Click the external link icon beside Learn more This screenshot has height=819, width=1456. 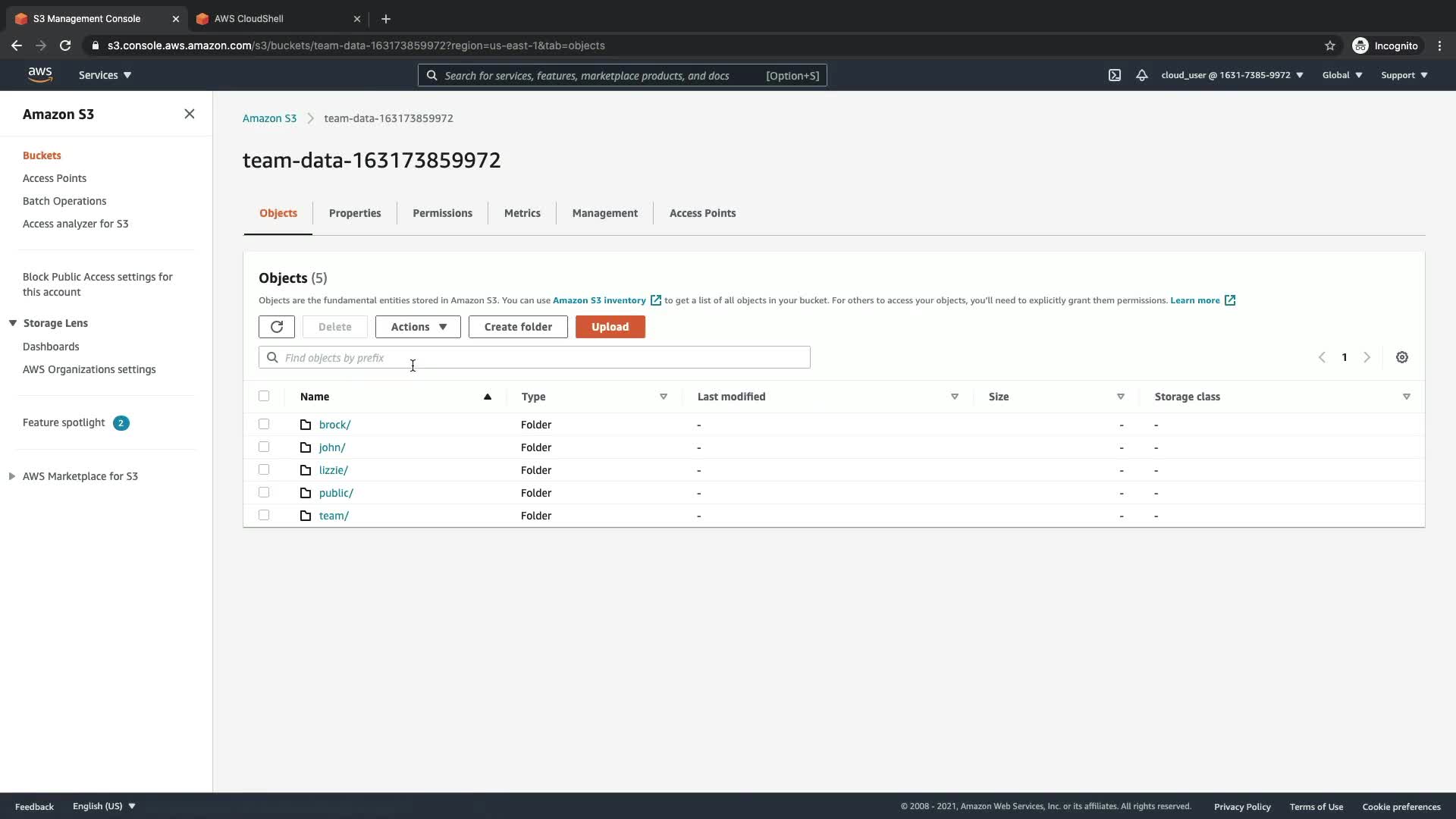1230,300
